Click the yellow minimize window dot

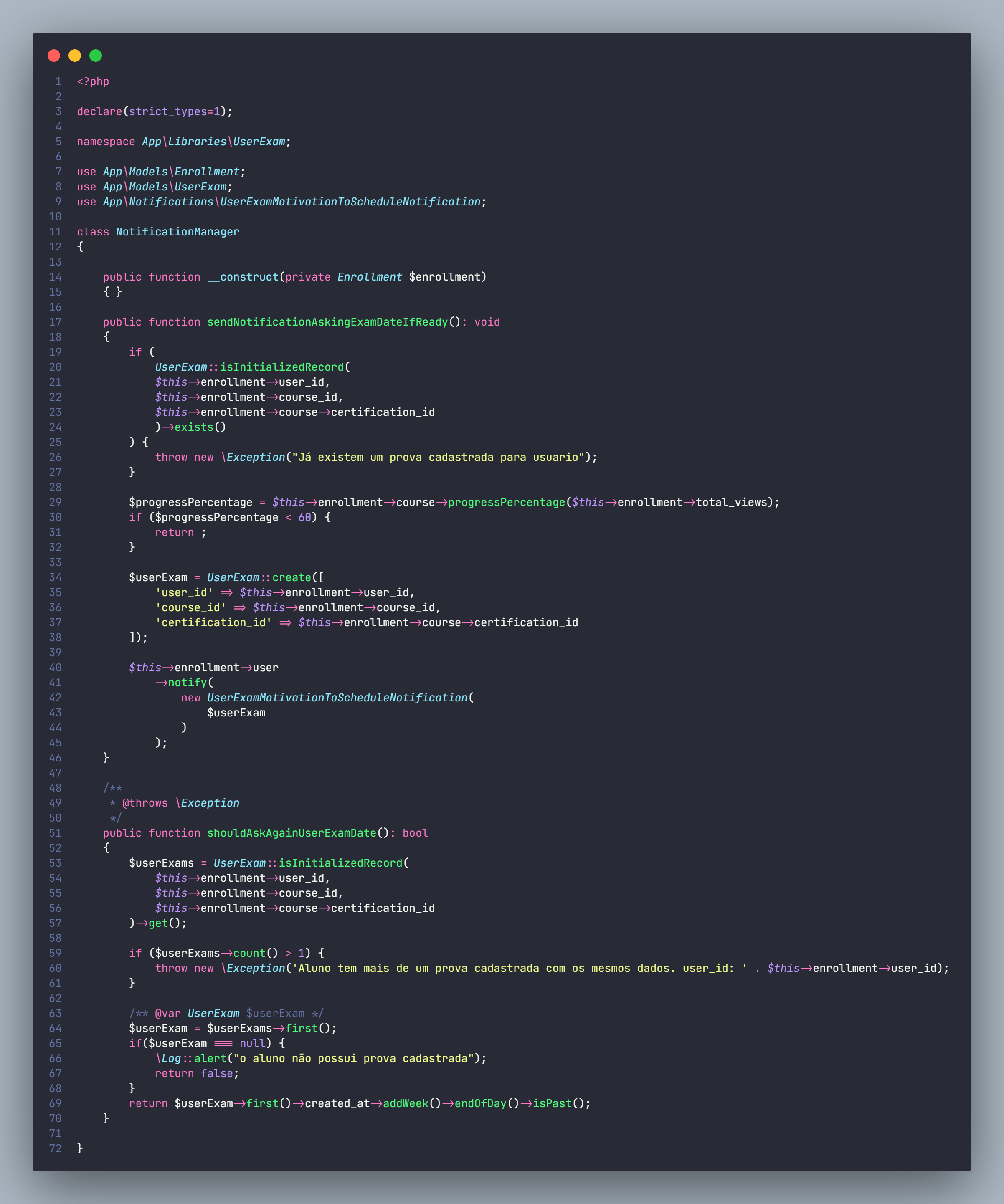coord(75,56)
